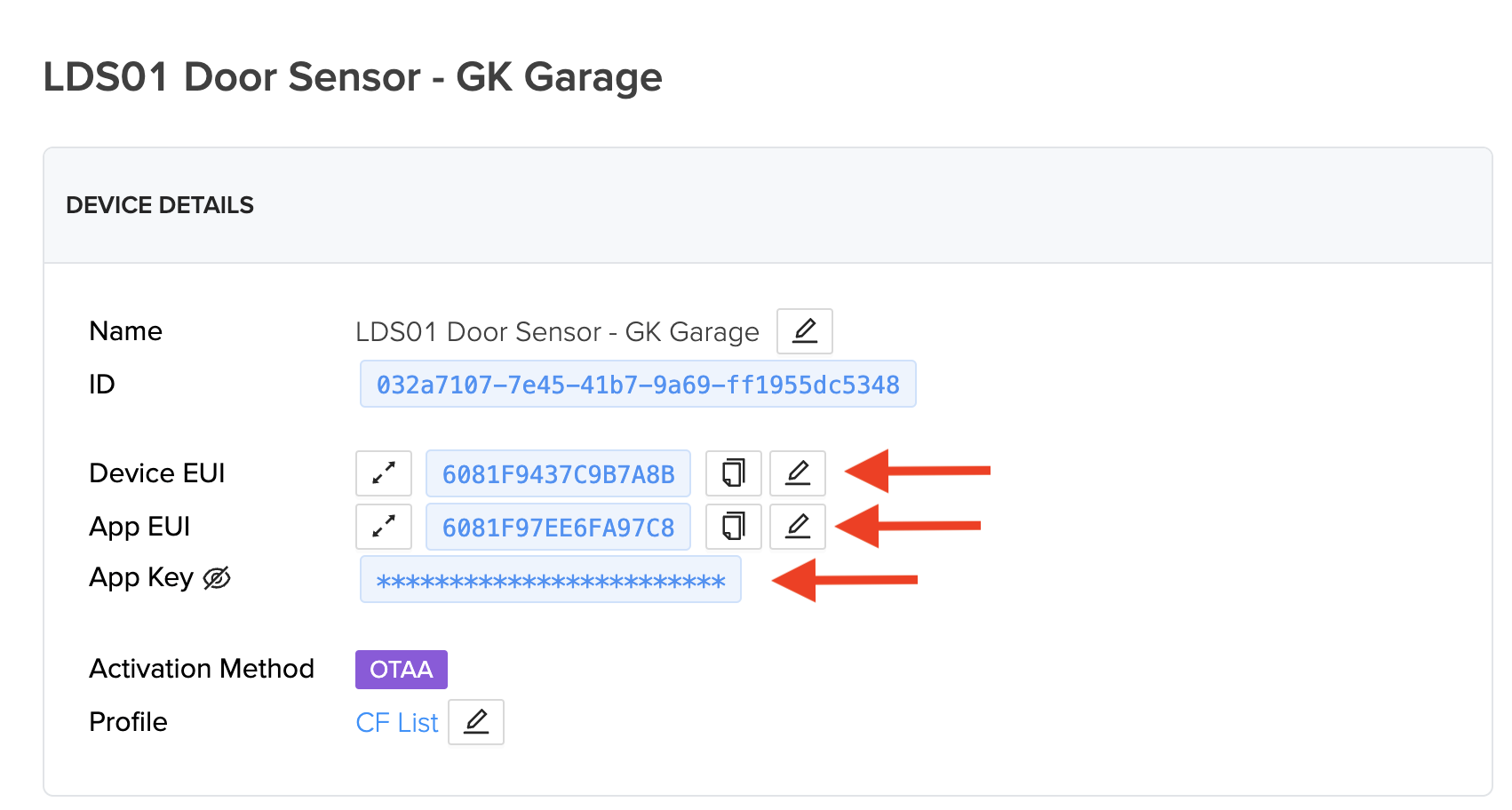Click the Device Details section header

160,205
